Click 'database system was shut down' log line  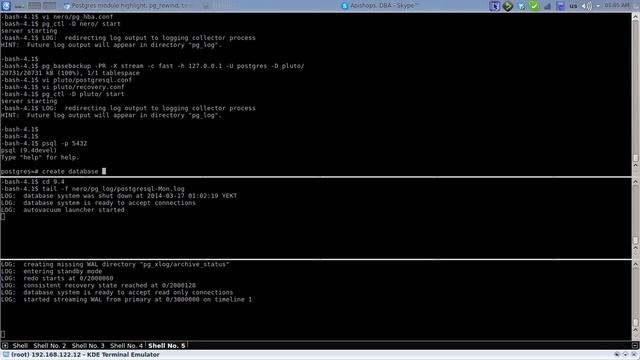pos(119,196)
